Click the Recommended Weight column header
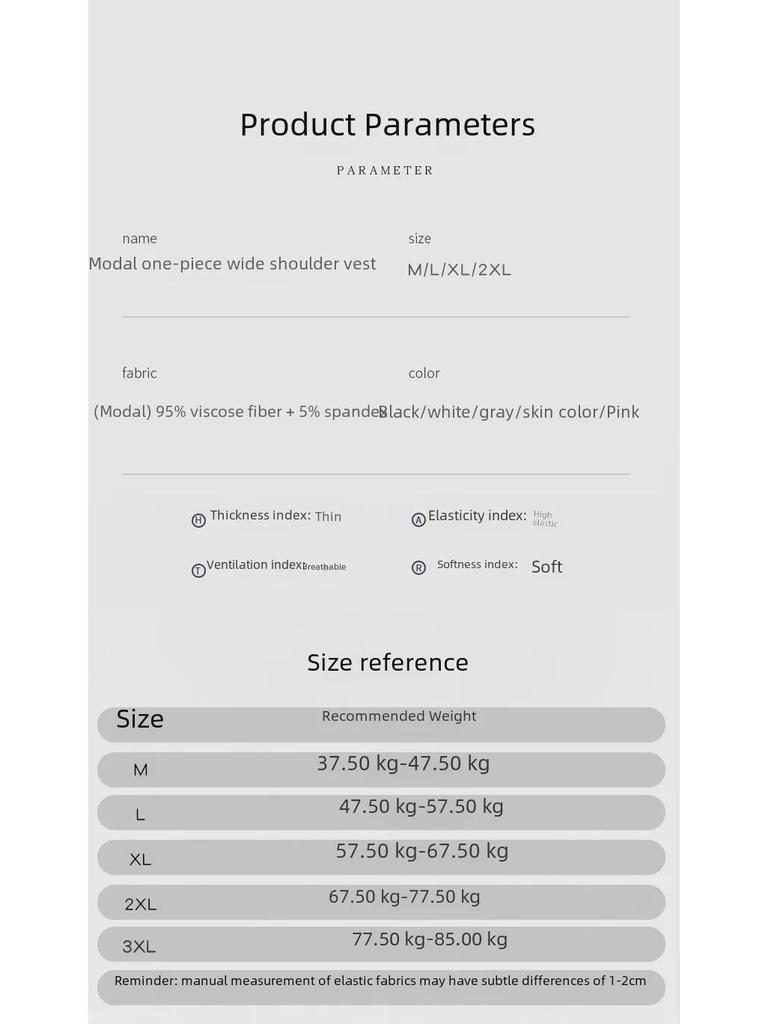The image size is (768, 1024). [x=399, y=716]
